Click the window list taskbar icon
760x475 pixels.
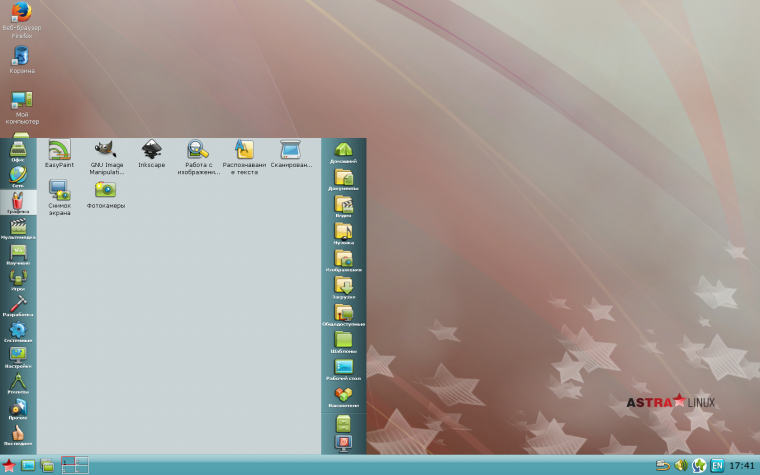[47, 466]
